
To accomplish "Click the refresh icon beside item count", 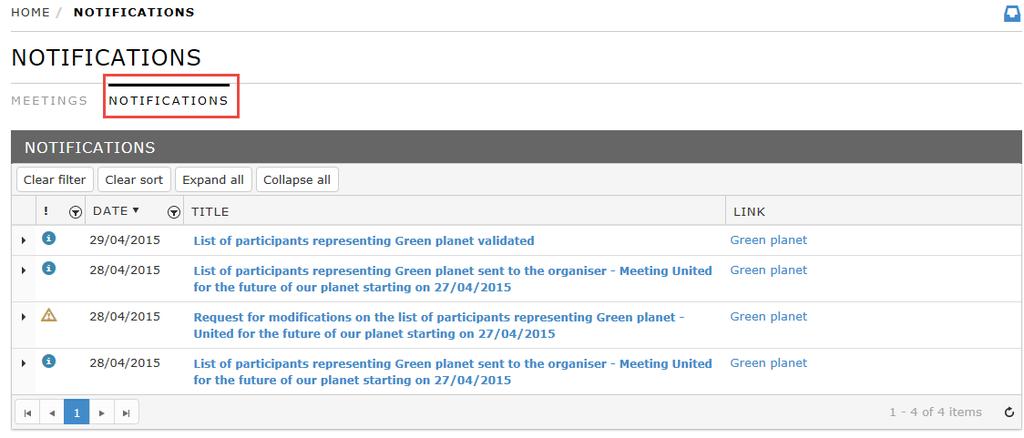I will [1009, 413].
